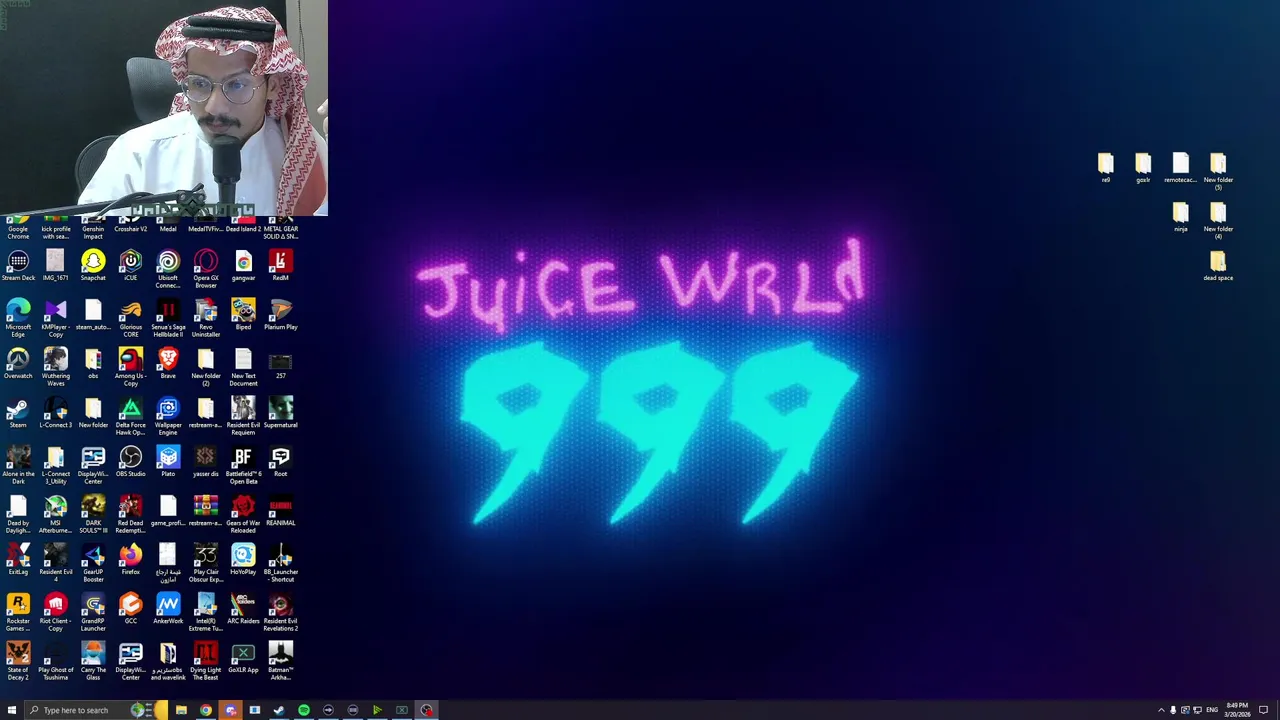Screen dimensions: 1280x720
Task: Select the Revo Uninstaller icon
Action: [206, 318]
